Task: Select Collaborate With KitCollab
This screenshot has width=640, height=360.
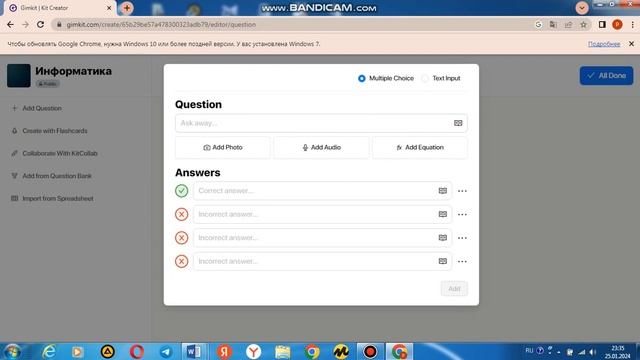Action: coord(55,153)
